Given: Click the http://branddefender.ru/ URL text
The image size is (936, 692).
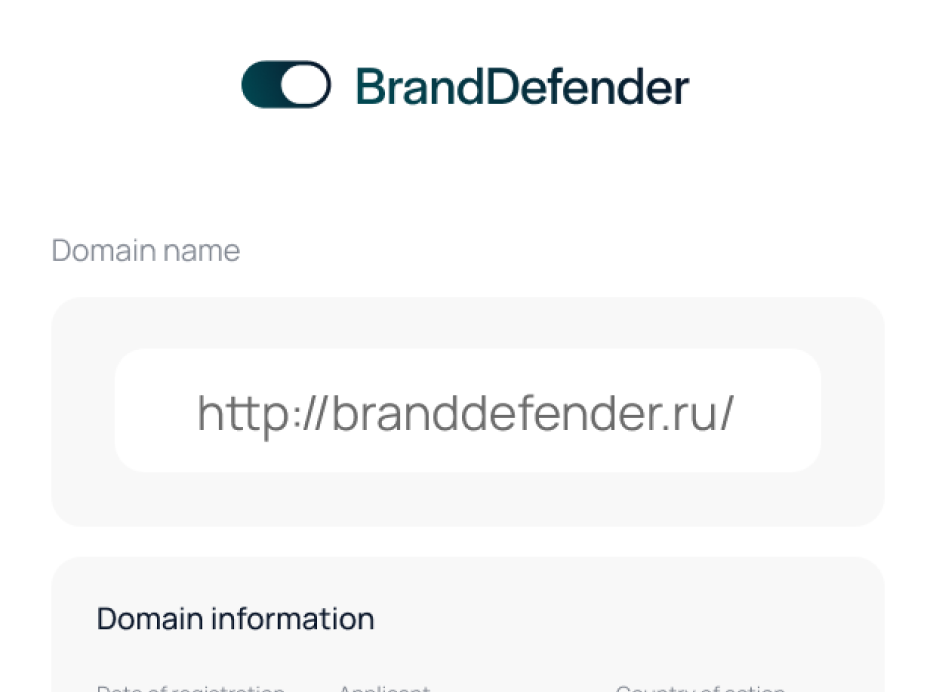Looking at the screenshot, I should [465, 412].
